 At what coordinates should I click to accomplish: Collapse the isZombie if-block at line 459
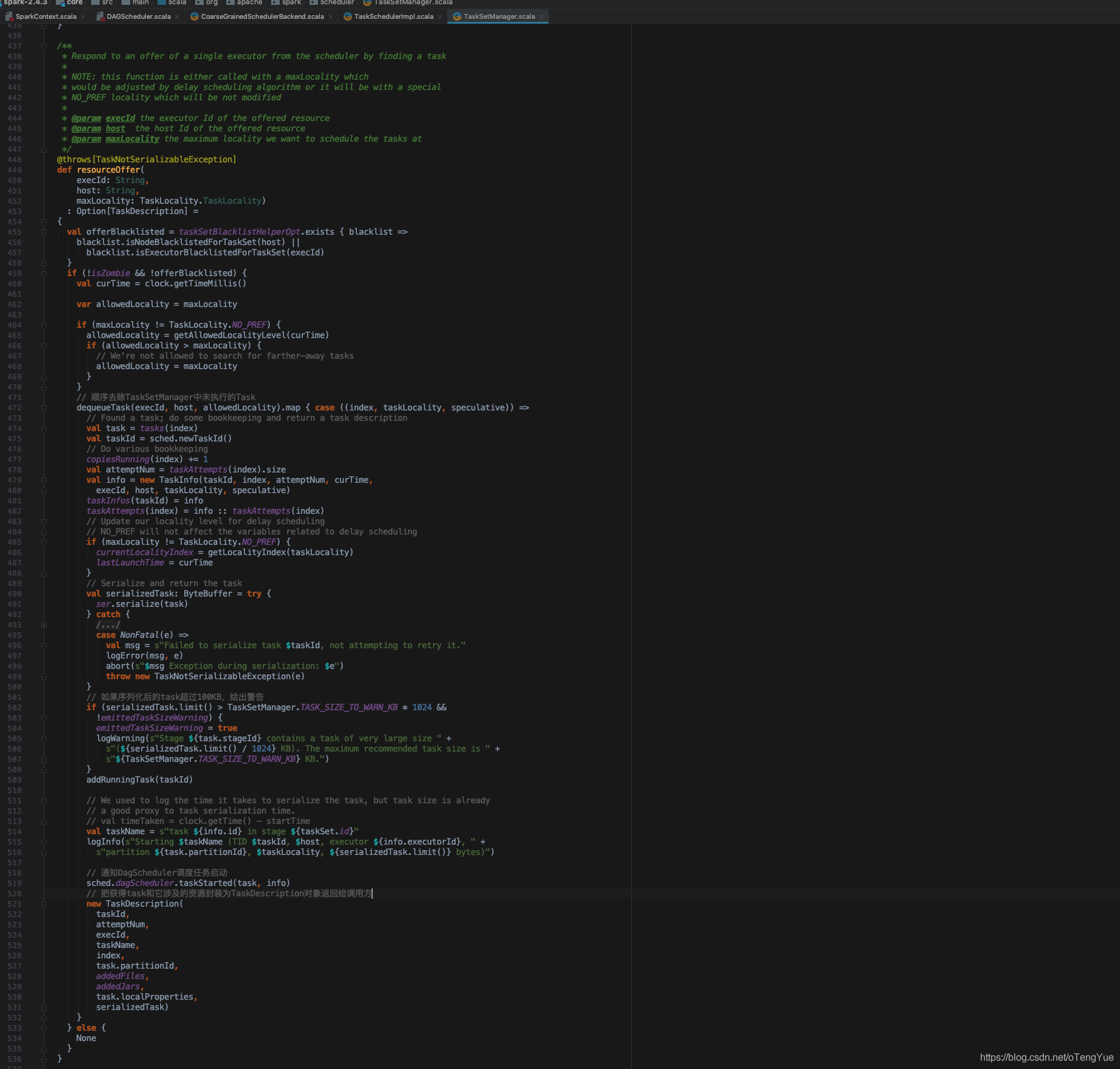tap(44, 274)
